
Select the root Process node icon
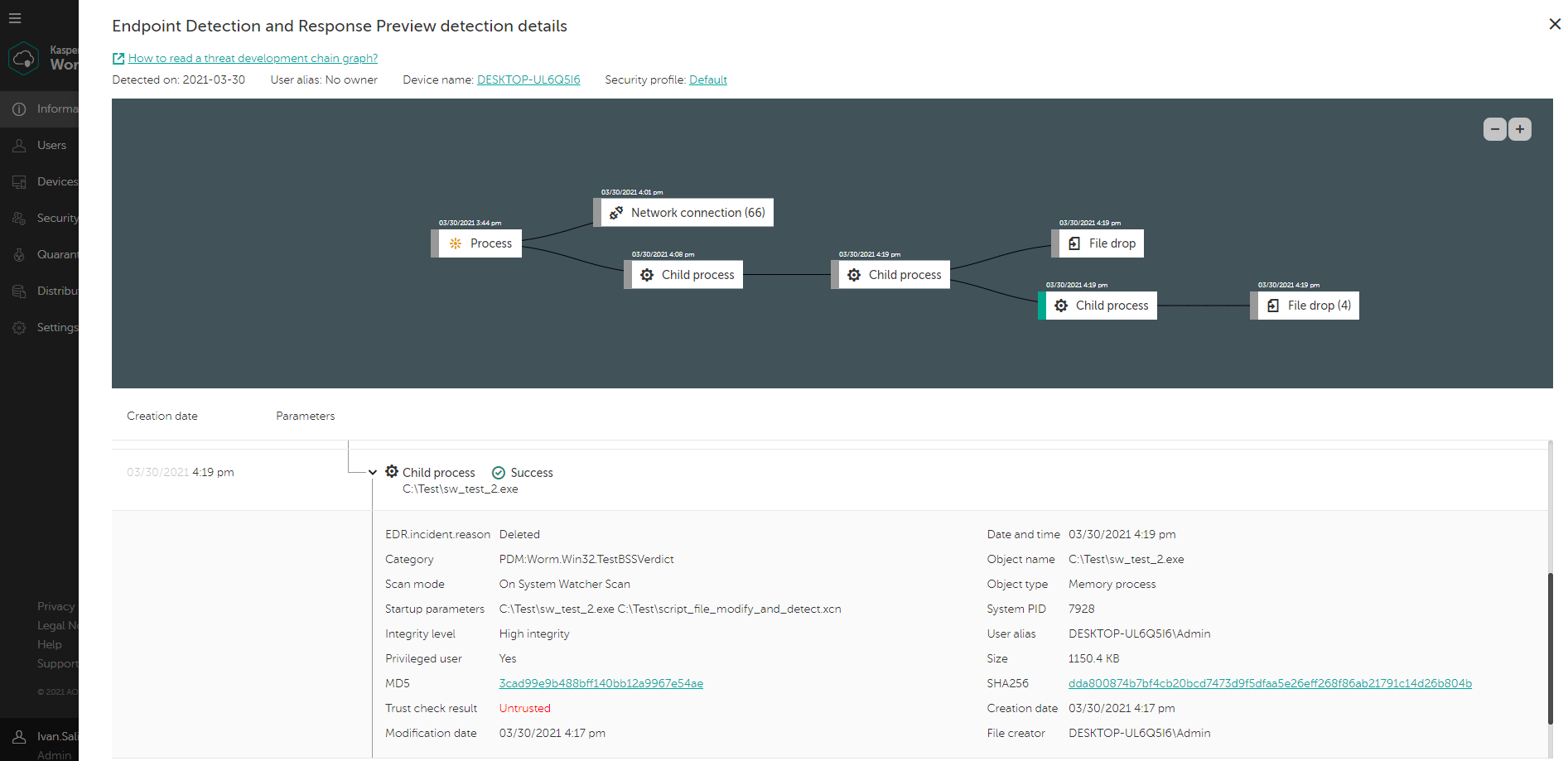(x=456, y=243)
